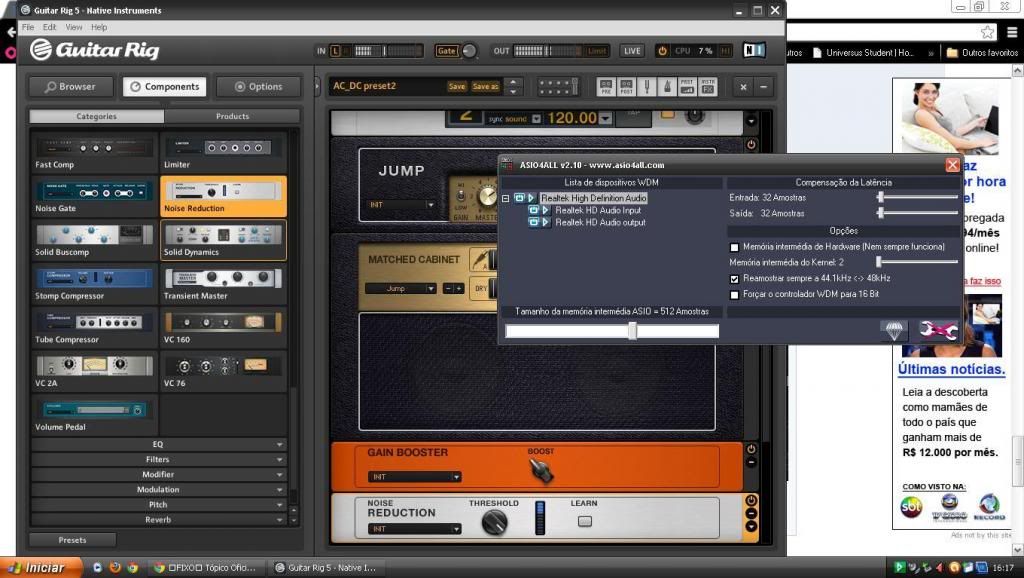Image resolution: width=1024 pixels, height=578 pixels.
Task: Toggle the input L channel button
Action: click(x=336, y=51)
